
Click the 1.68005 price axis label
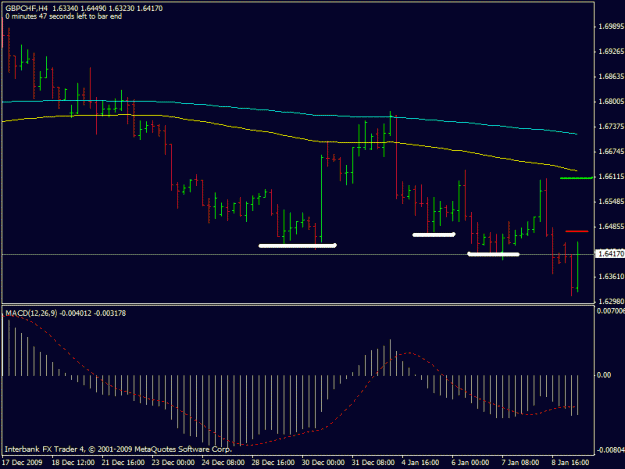(611, 102)
